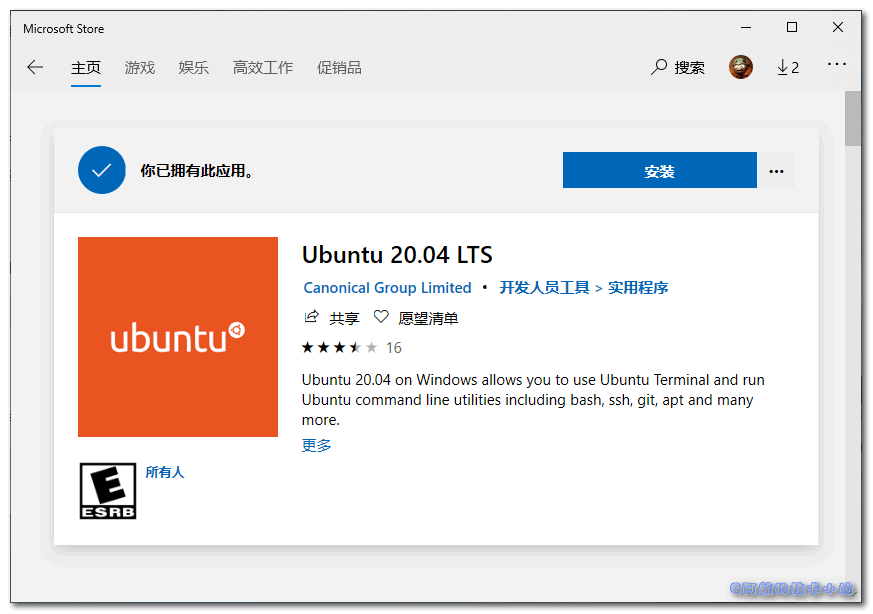Click the ESRB Everyone rating icon

tap(107, 490)
